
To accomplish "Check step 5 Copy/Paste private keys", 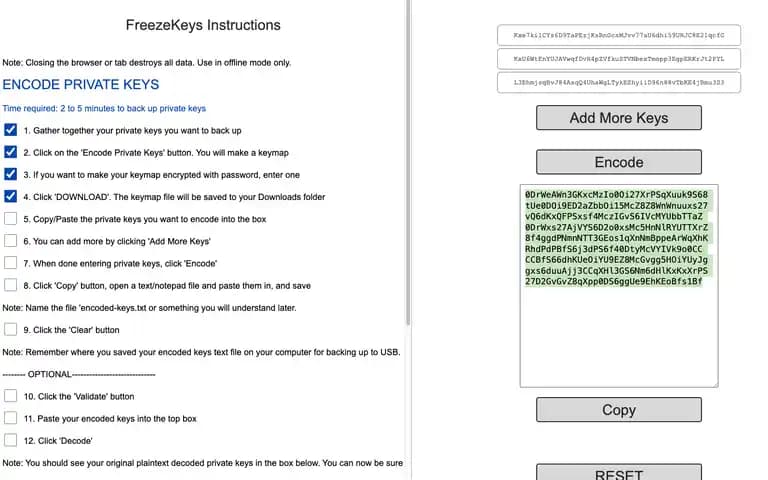I will point(10,218).
